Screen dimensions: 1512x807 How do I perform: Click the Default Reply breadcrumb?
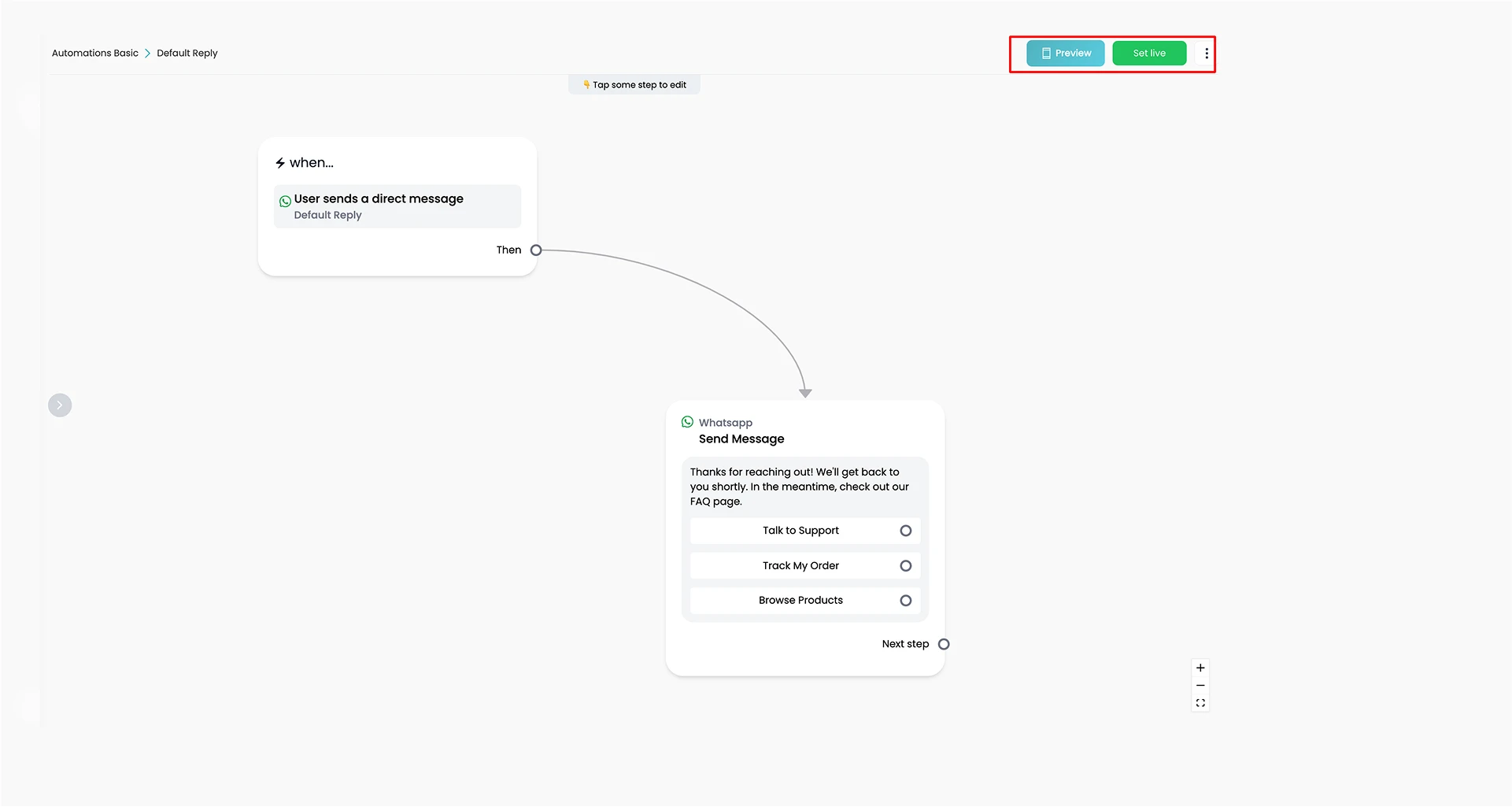tap(187, 54)
